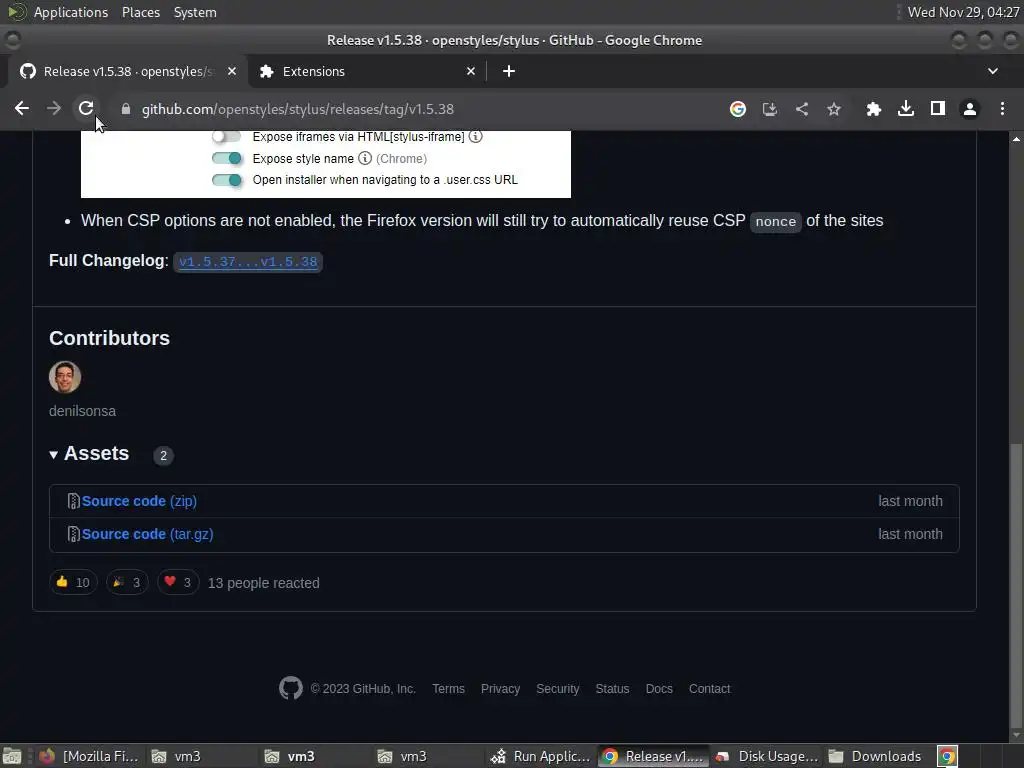Click info icon beside Expose style name

365,158
